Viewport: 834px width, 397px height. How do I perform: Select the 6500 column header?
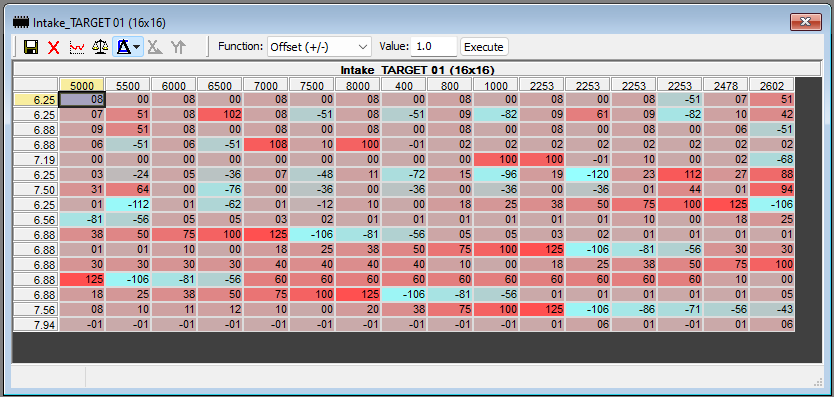tap(220, 85)
